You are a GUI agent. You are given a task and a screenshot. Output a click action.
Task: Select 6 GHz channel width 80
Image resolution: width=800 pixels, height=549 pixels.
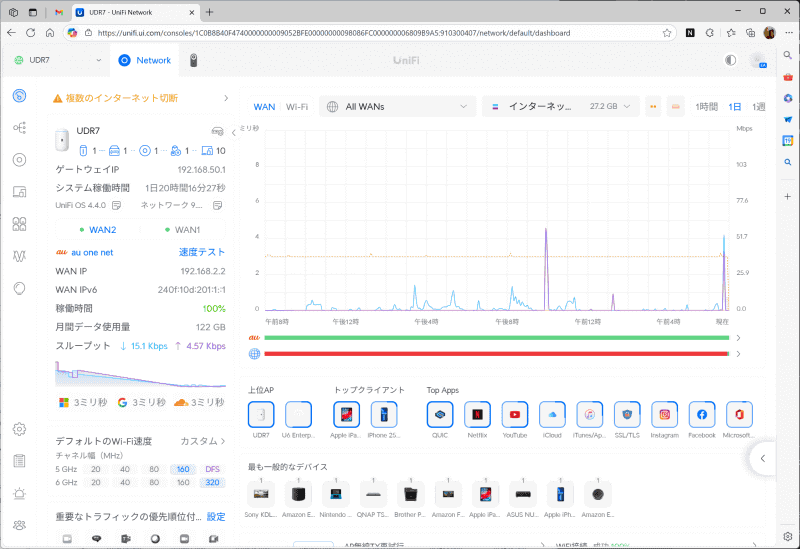tap(154, 482)
